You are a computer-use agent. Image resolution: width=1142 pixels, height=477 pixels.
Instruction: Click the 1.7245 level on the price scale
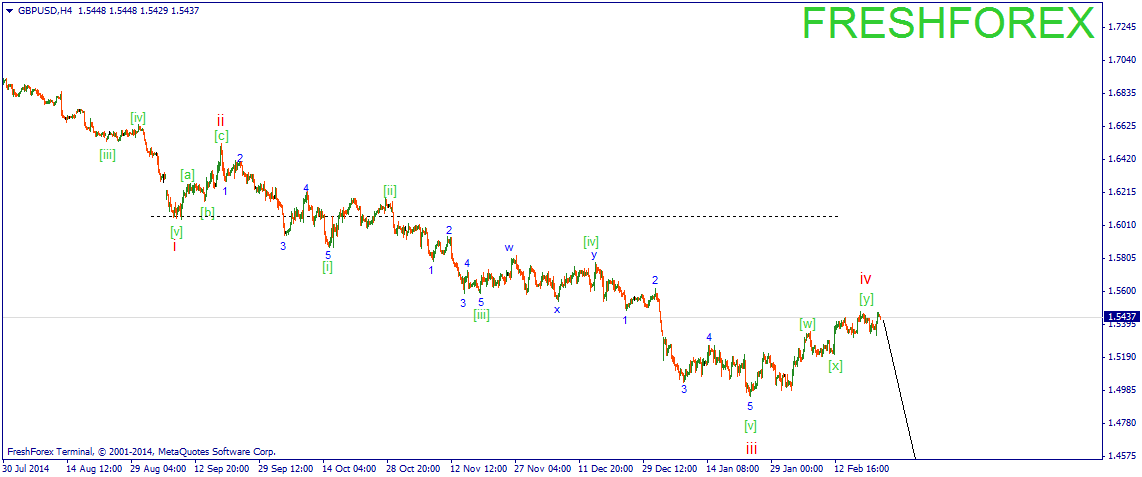[1121, 26]
